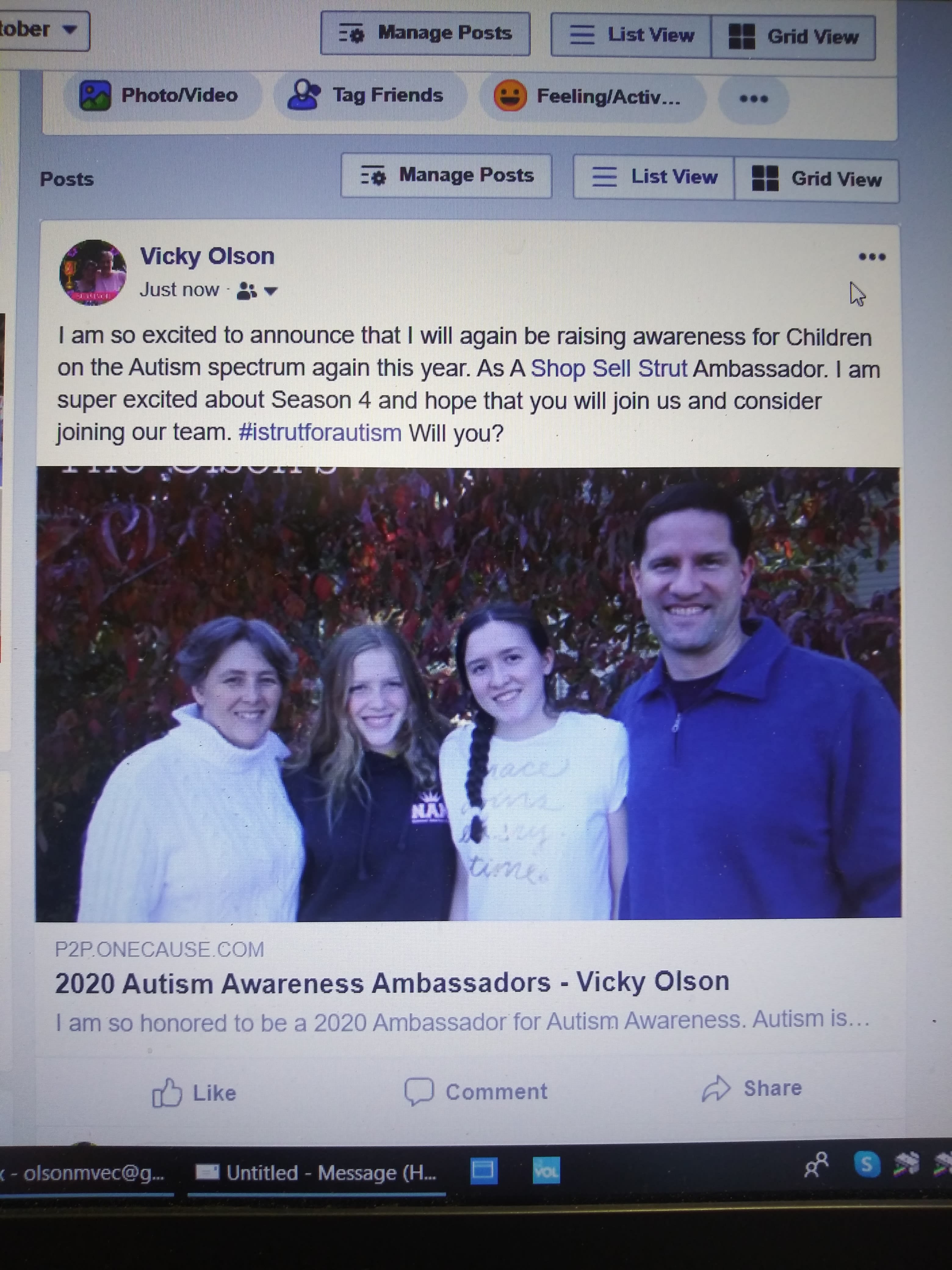
Task: Click the Tag Friends icon
Action: click(x=304, y=95)
